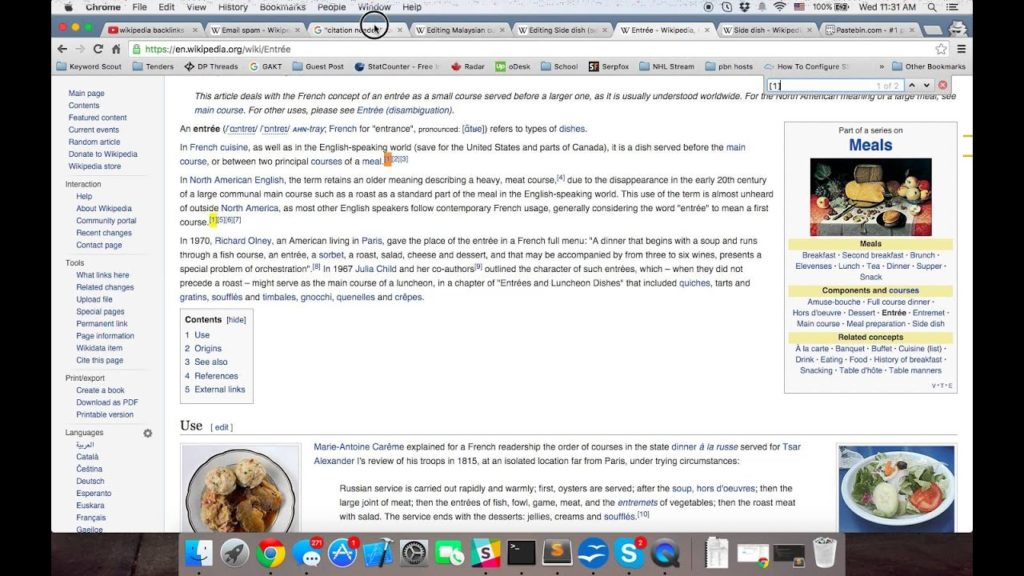
Task: Open Marie-Antoine Carême link
Action: (x=359, y=447)
